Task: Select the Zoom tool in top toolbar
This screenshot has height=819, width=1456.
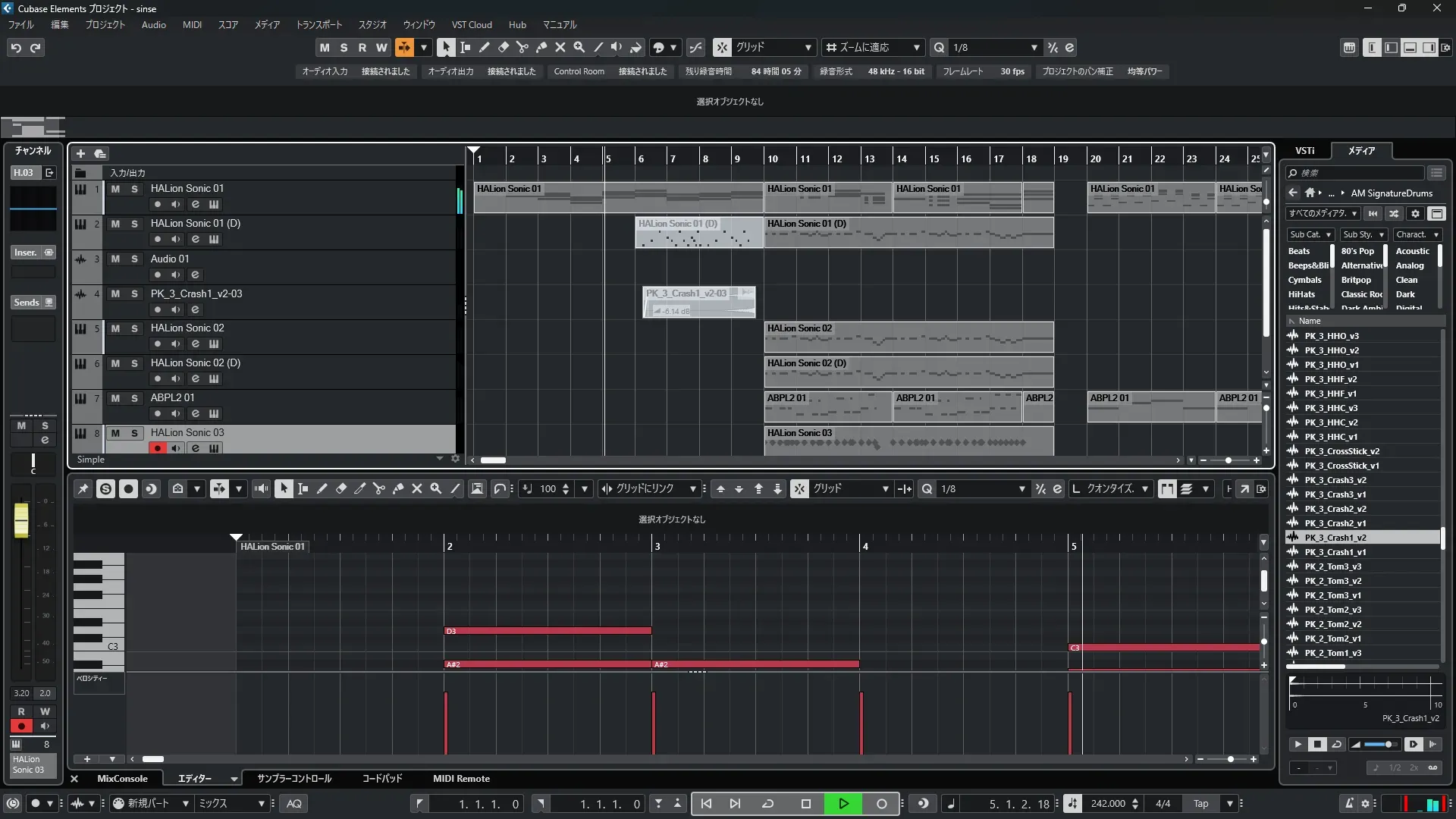Action: (x=579, y=47)
